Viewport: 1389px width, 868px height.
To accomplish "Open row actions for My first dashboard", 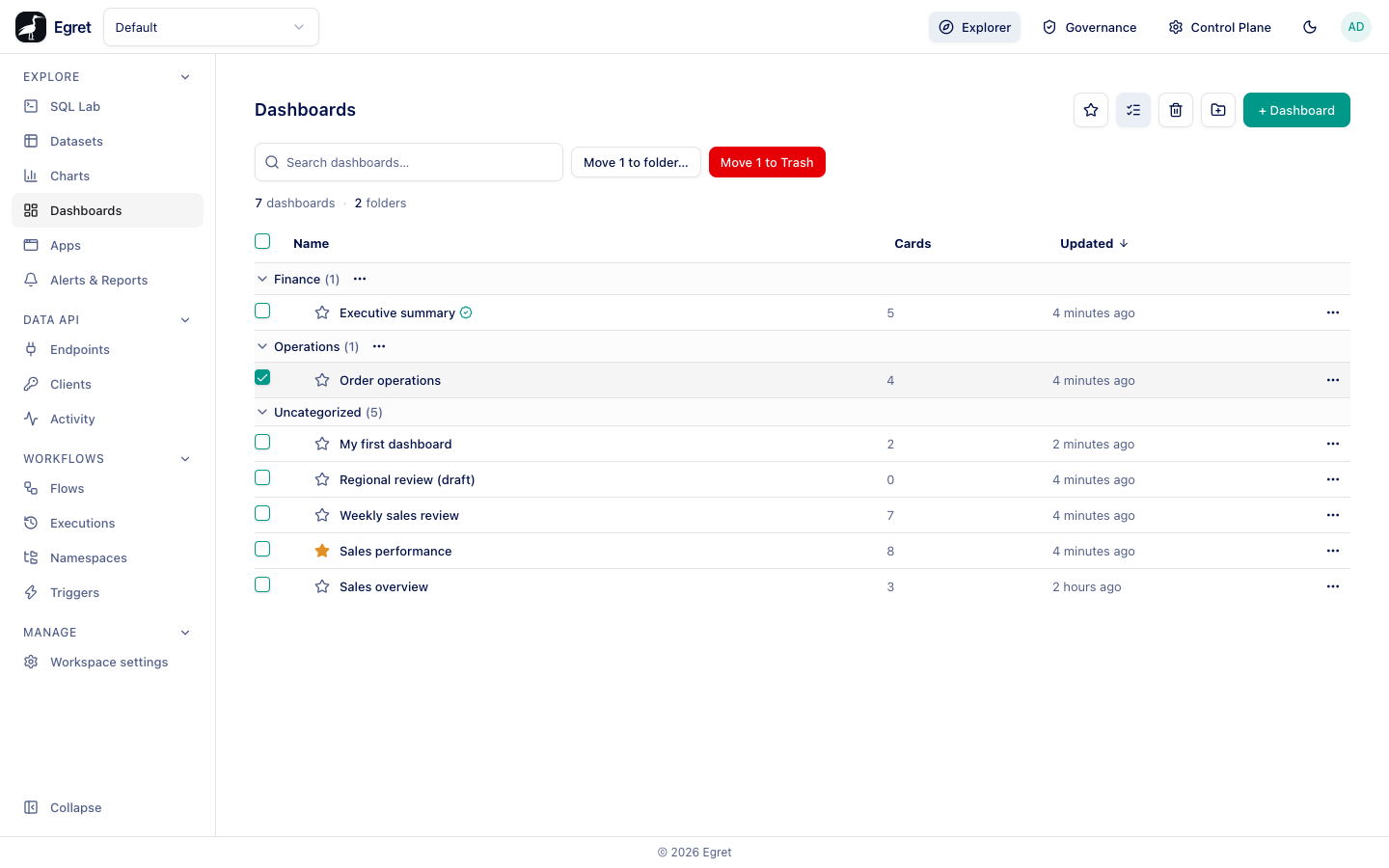I will (1333, 444).
